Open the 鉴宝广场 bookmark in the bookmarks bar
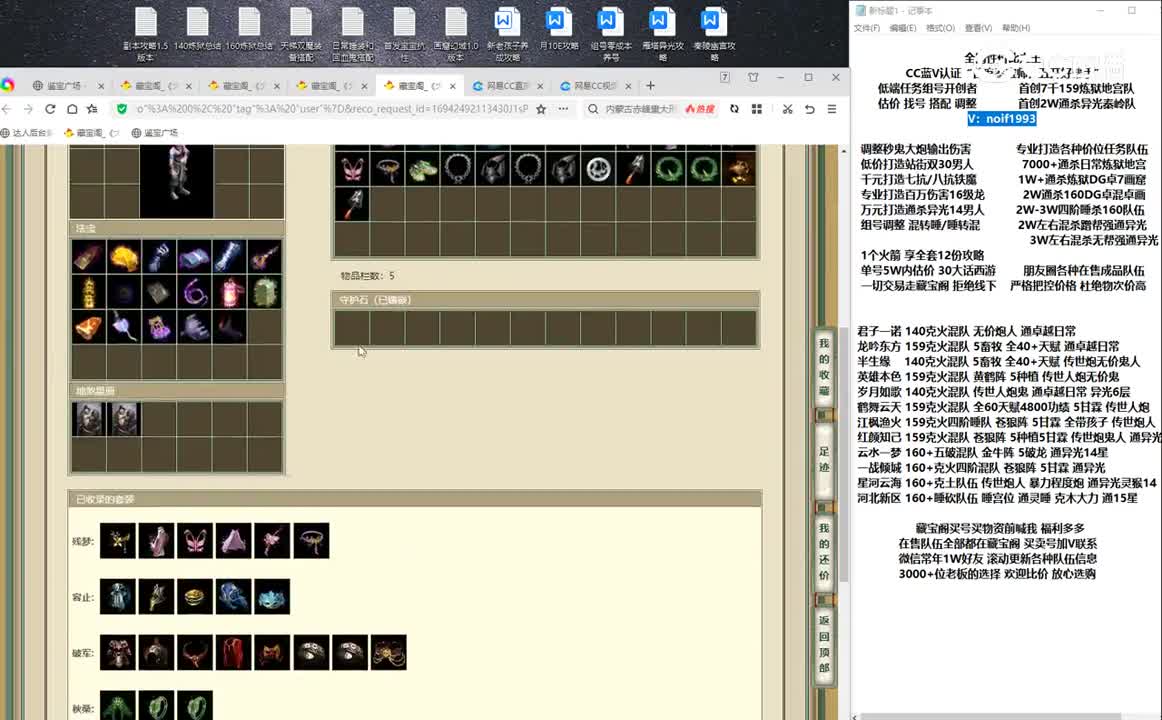Viewport: 1162px width, 720px height. [x=155, y=133]
